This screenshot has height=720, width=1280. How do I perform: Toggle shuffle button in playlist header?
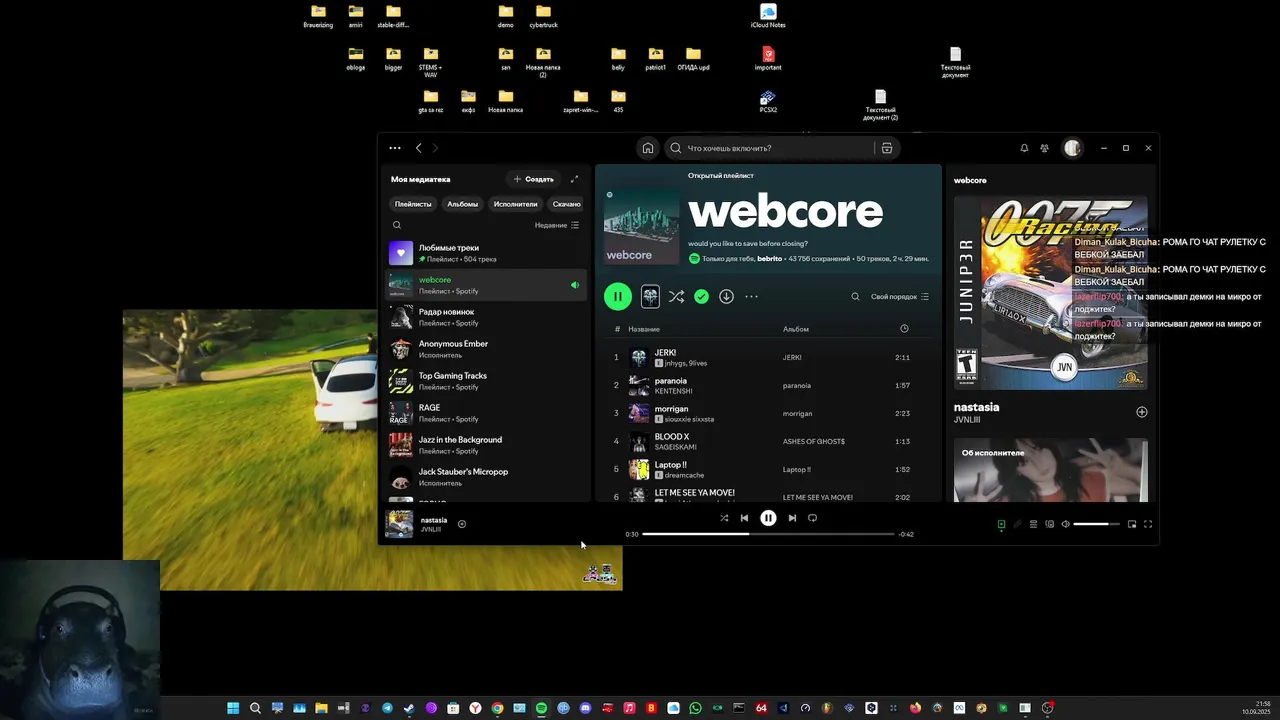click(x=677, y=296)
